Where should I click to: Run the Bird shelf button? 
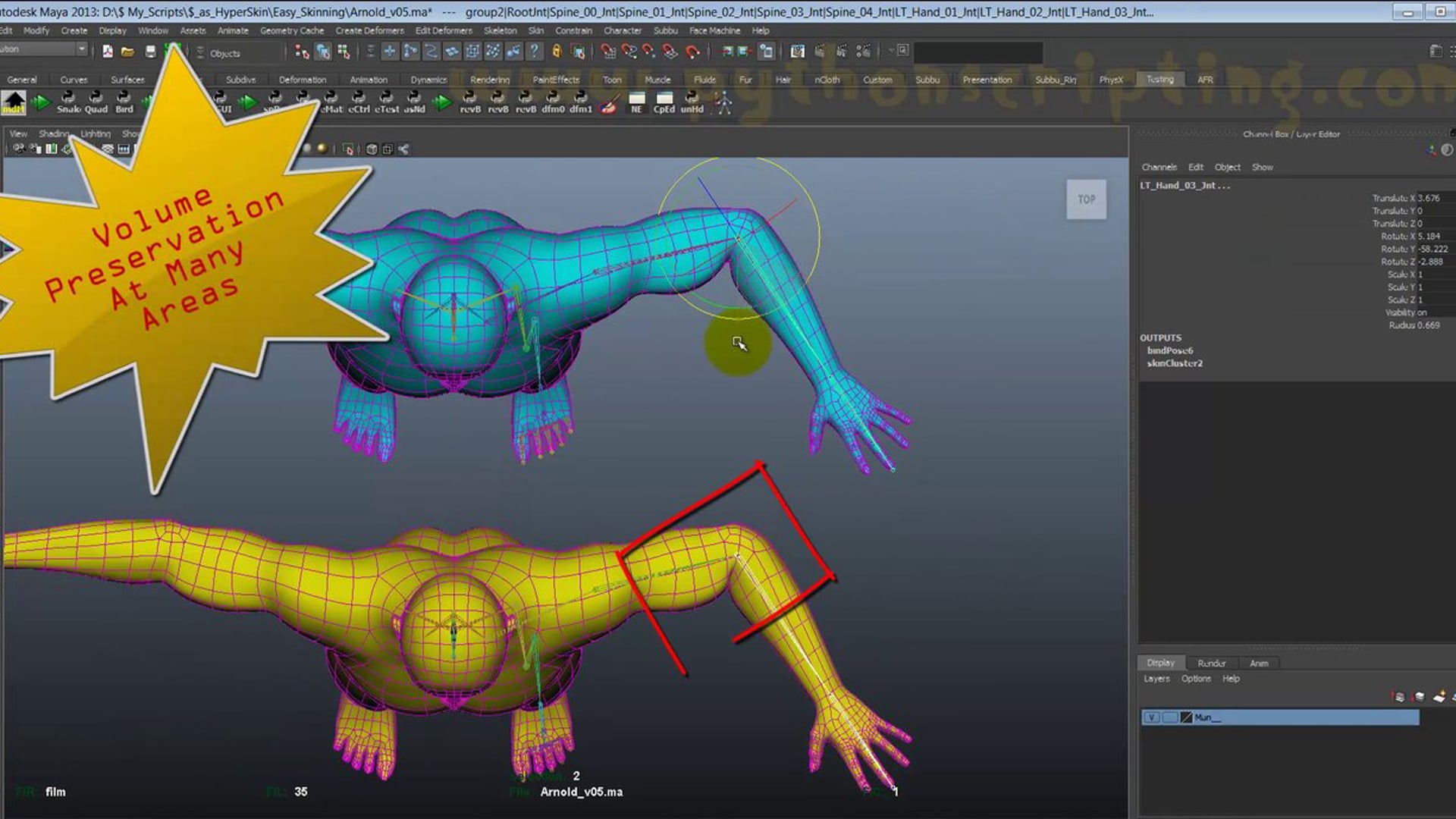(x=124, y=102)
